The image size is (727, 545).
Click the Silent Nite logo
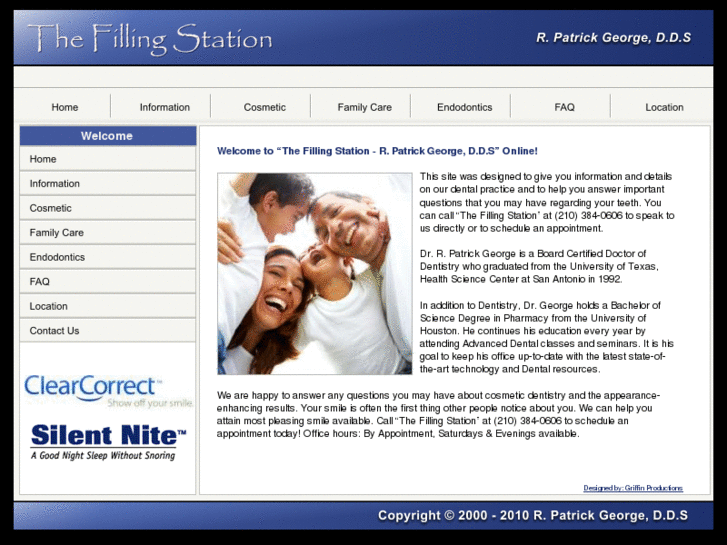[108, 442]
